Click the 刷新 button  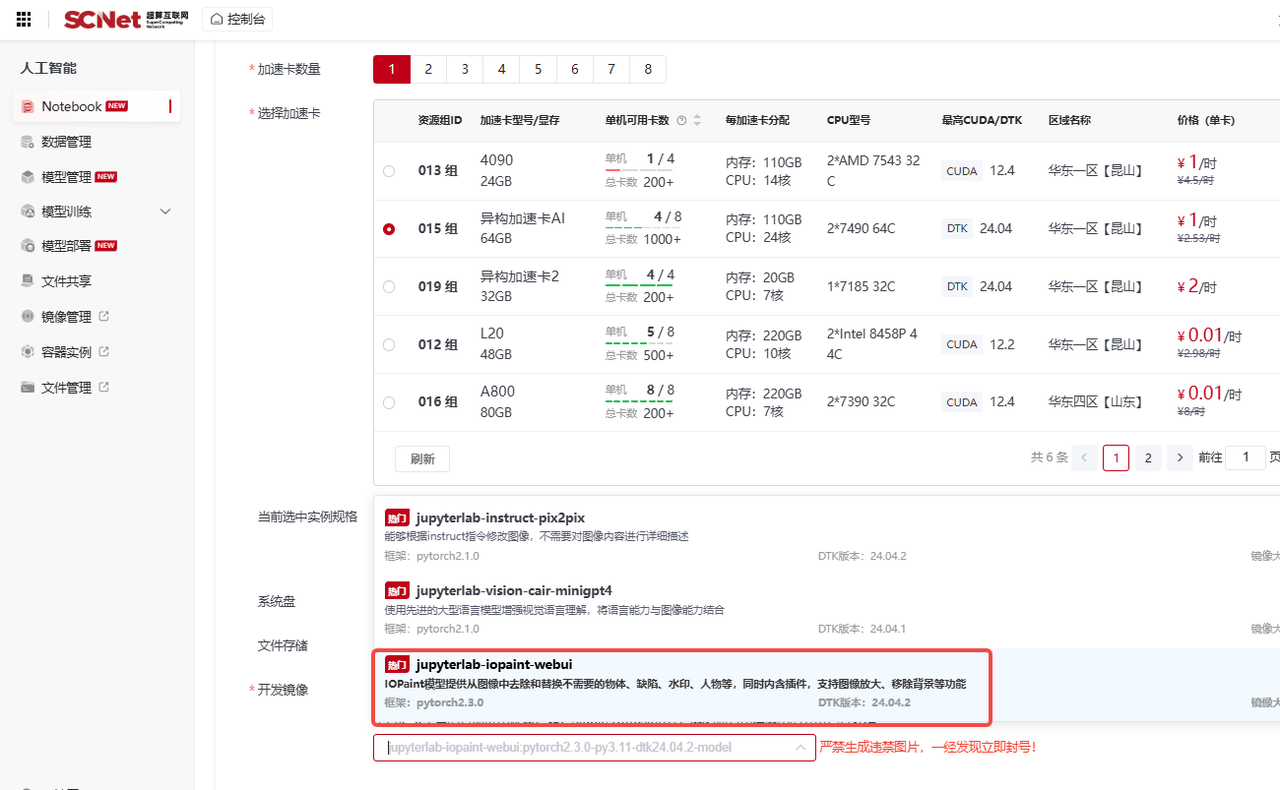pyautogui.click(x=422, y=459)
